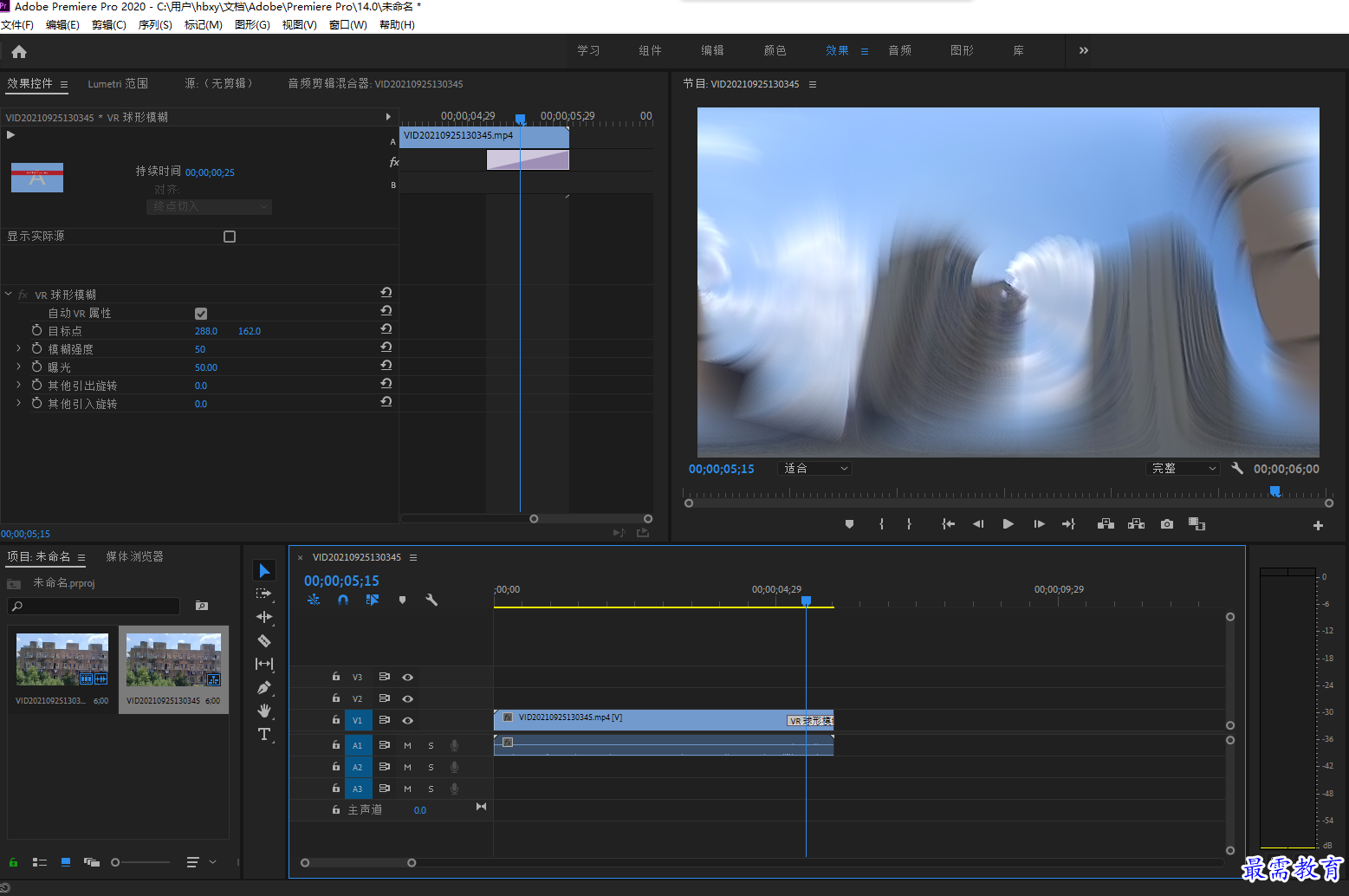This screenshot has height=896, width=1349.
Task: Select the Ripple Edit tool
Action: [264, 617]
